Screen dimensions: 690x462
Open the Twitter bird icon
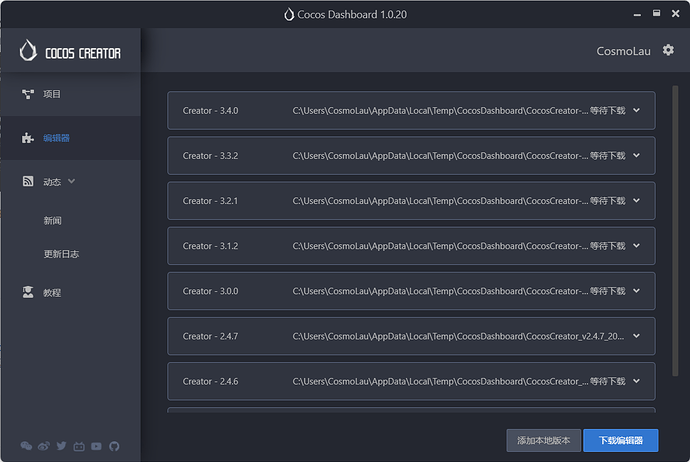click(61, 446)
